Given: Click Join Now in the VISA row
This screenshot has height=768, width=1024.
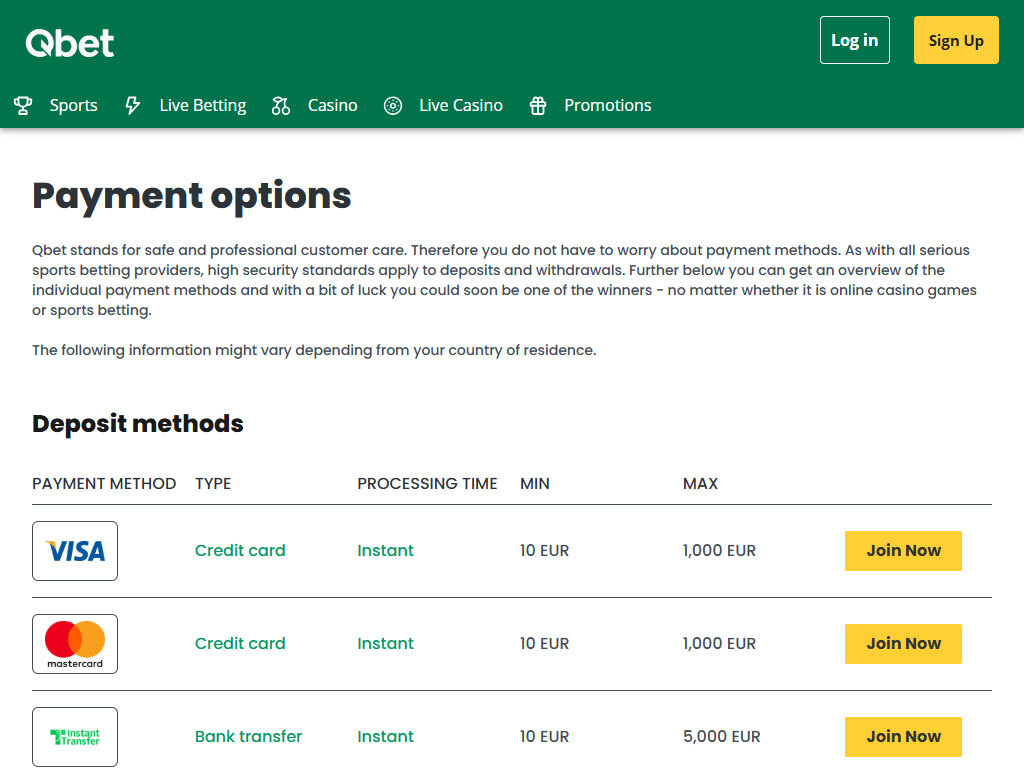Looking at the screenshot, I should [903, 551].
